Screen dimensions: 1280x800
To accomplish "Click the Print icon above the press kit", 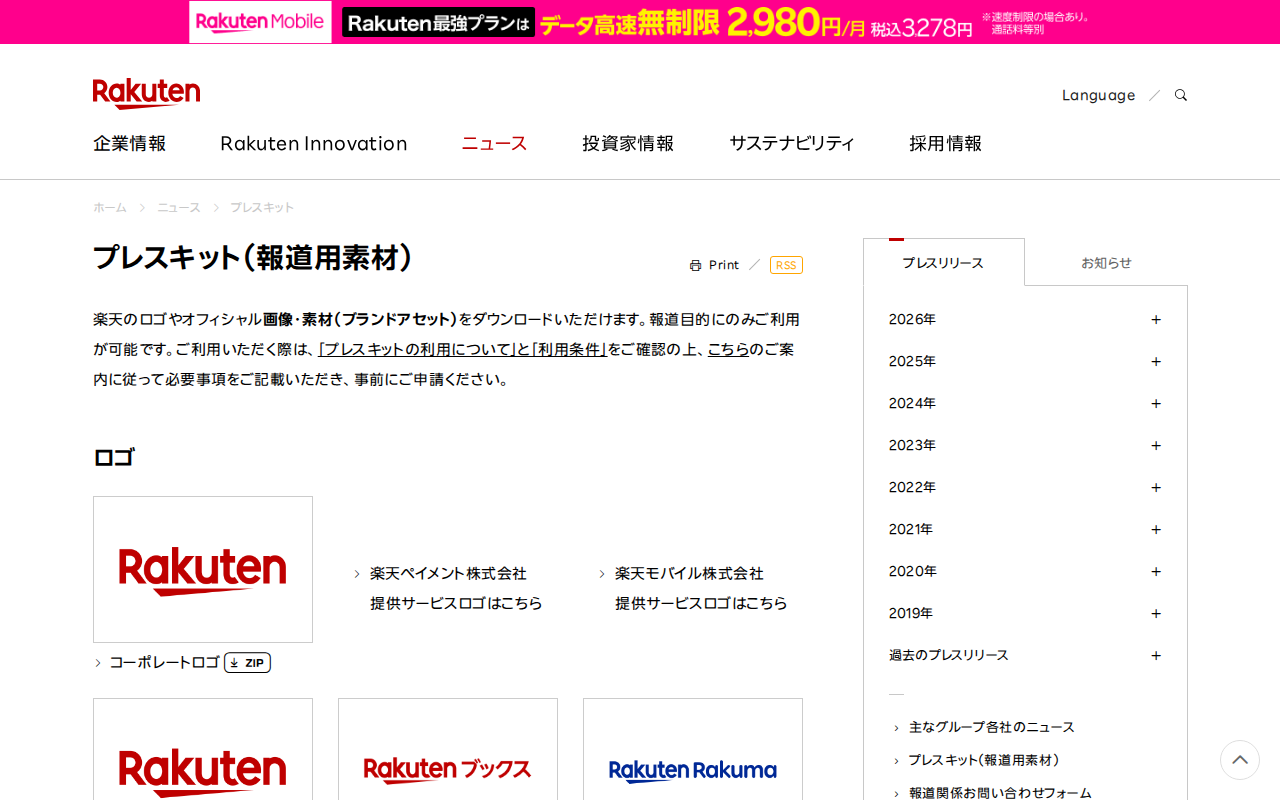I will click(x=714, y=264).
